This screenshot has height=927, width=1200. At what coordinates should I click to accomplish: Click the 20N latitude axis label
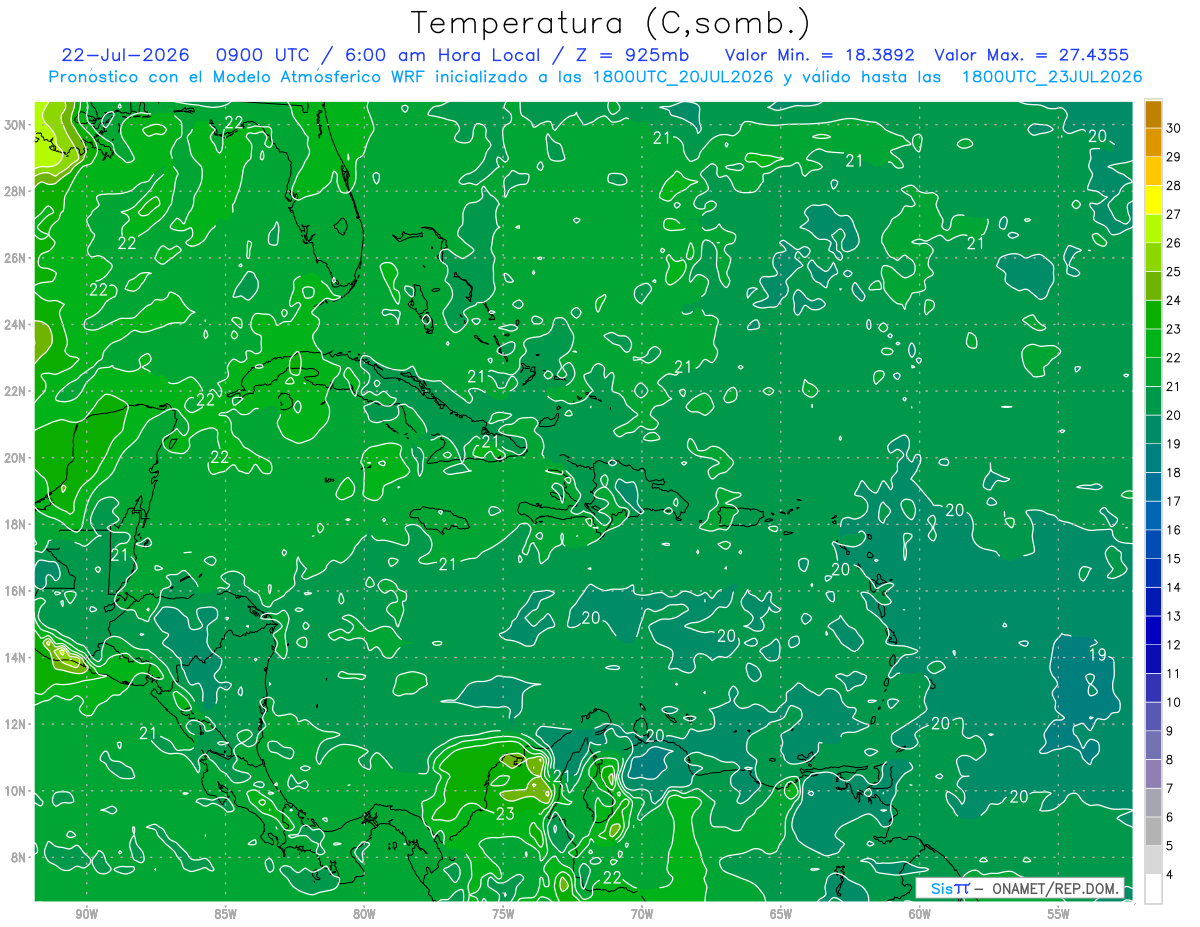click(x=16, y=458)
